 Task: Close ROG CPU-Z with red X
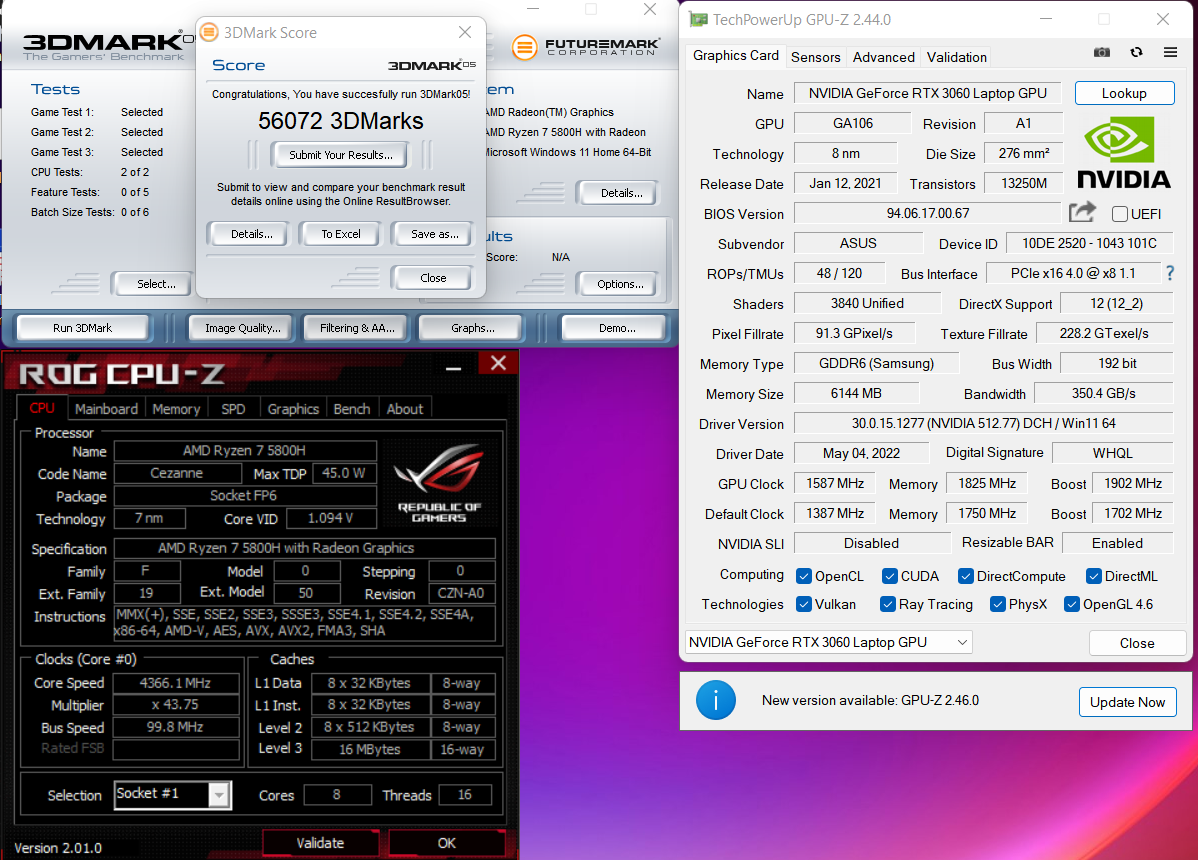pyautogui.click(x=498, y=363)
